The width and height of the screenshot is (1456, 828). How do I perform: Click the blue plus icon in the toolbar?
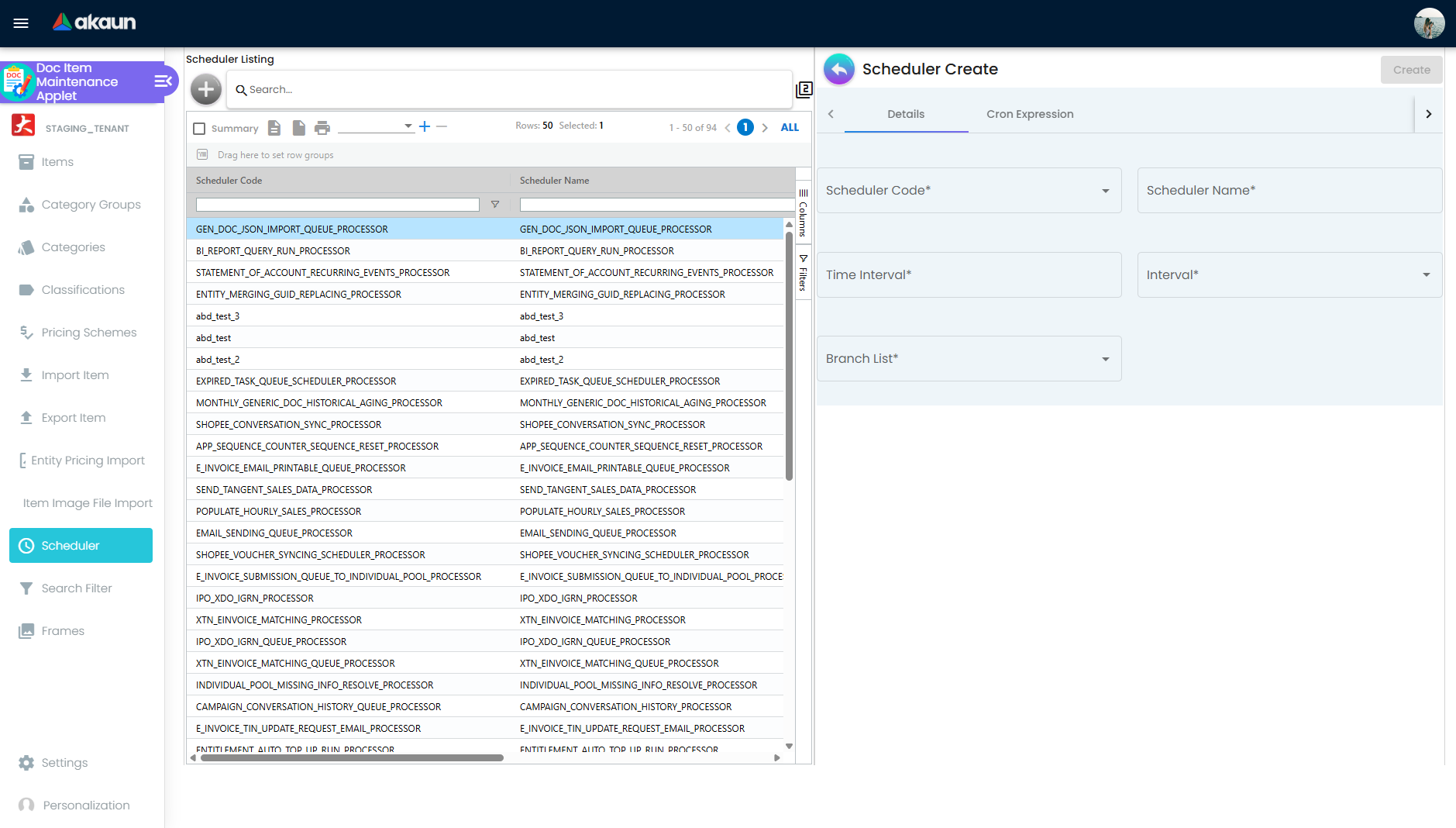coord(425,126)
